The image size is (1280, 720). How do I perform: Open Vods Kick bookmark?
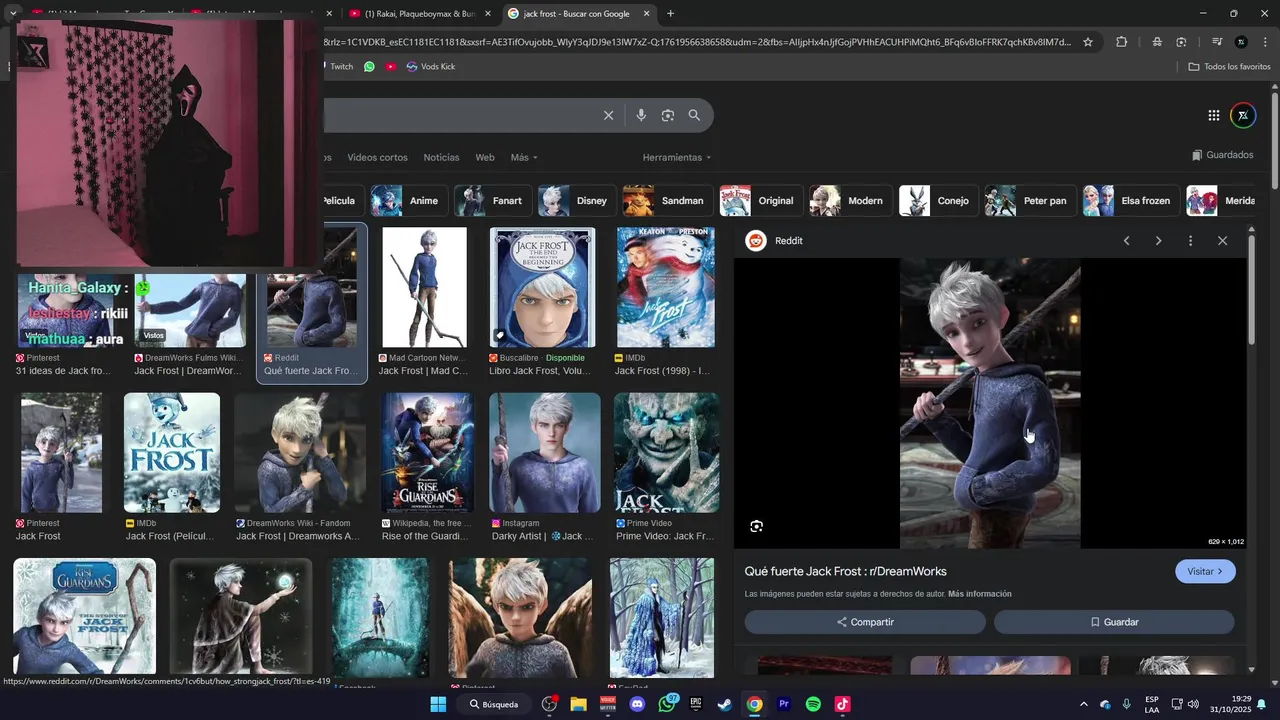431,66
